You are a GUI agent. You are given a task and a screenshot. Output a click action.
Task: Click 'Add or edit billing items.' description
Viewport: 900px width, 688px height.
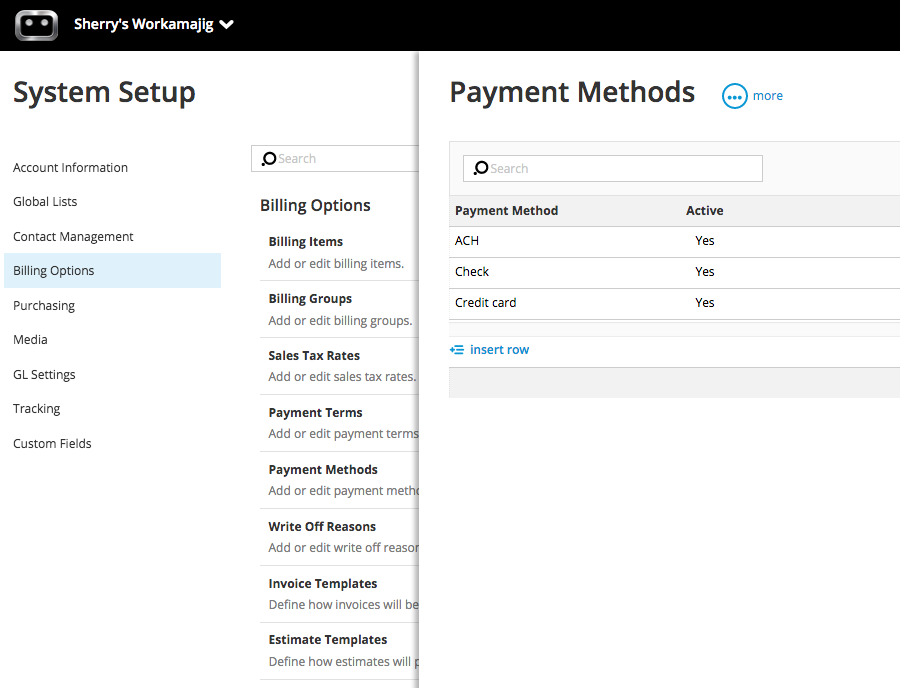click(336, 263)
